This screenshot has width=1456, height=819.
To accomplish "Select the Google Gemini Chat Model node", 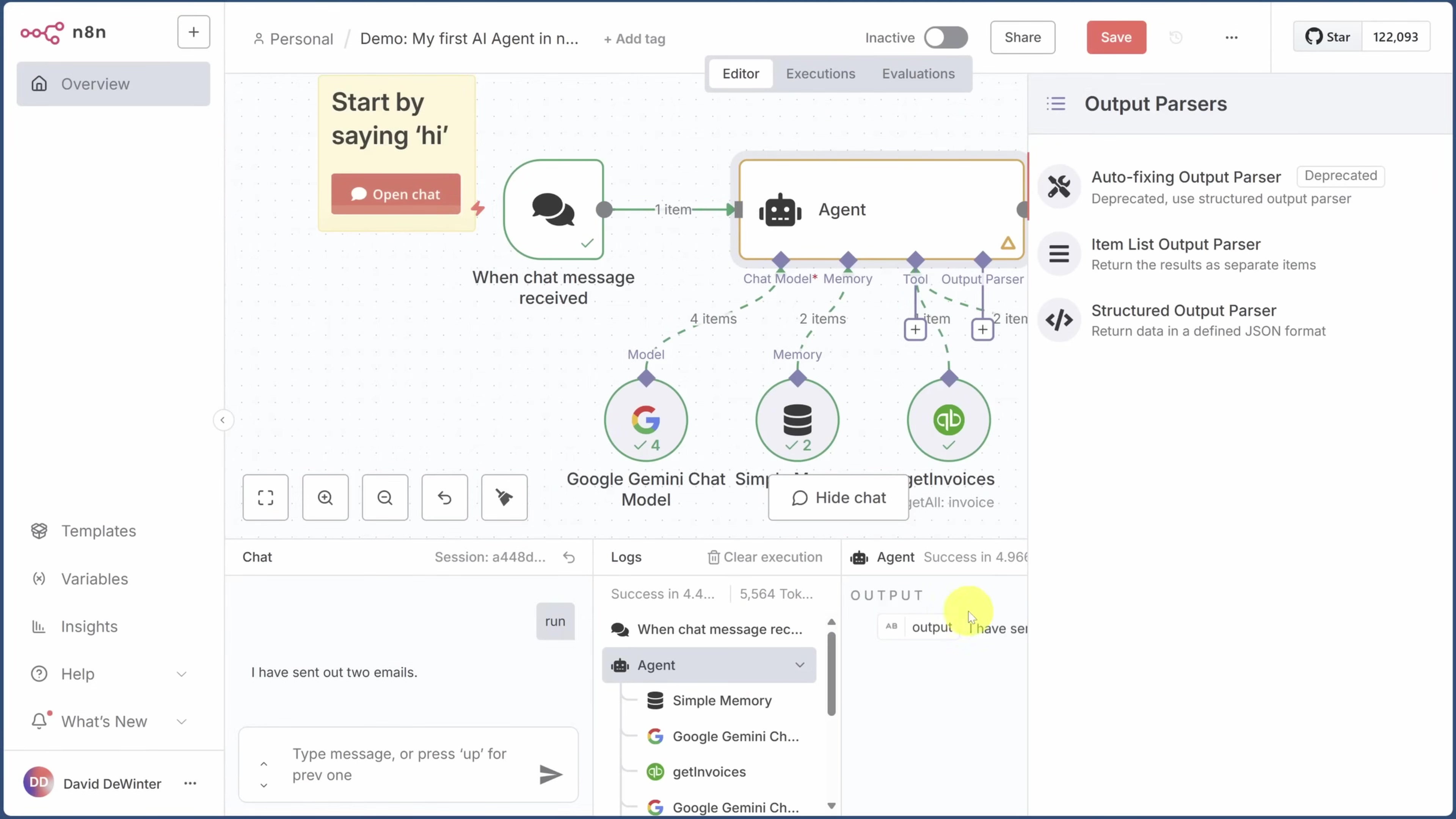I will point(645,420).
